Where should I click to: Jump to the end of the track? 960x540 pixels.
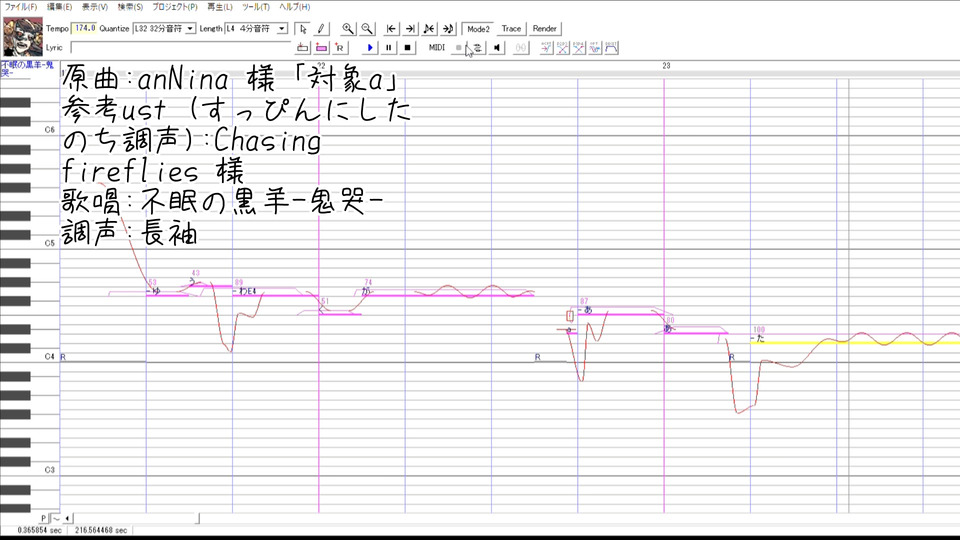(410, 29)
